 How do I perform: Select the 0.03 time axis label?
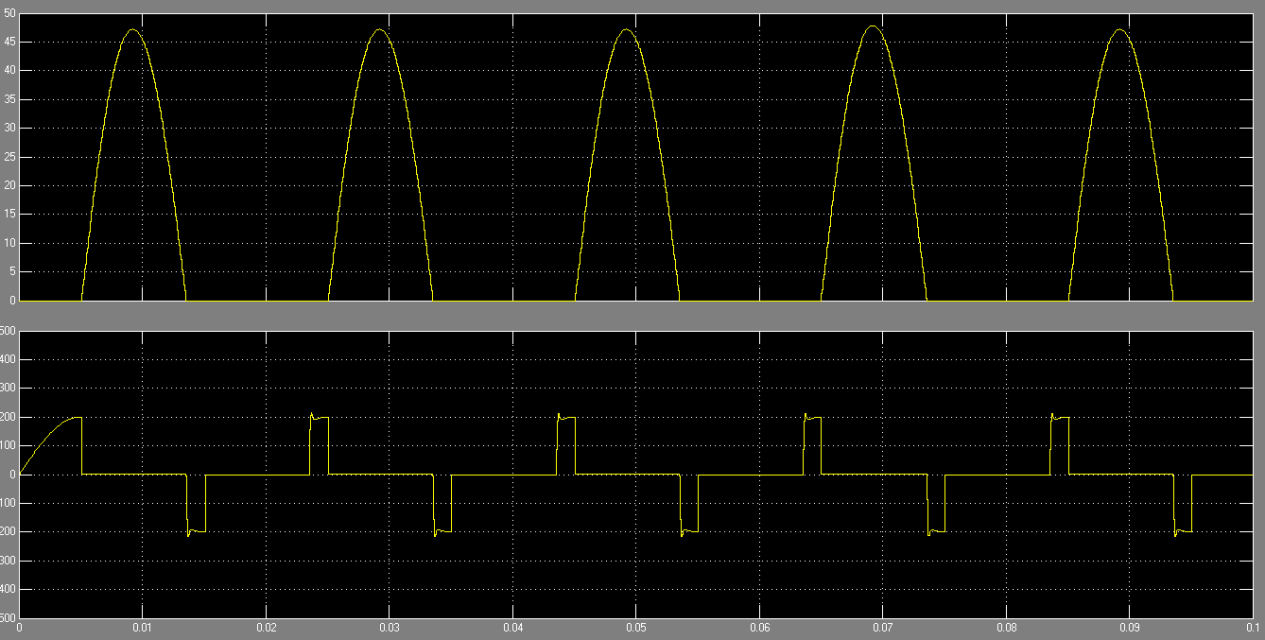(389, 629)
